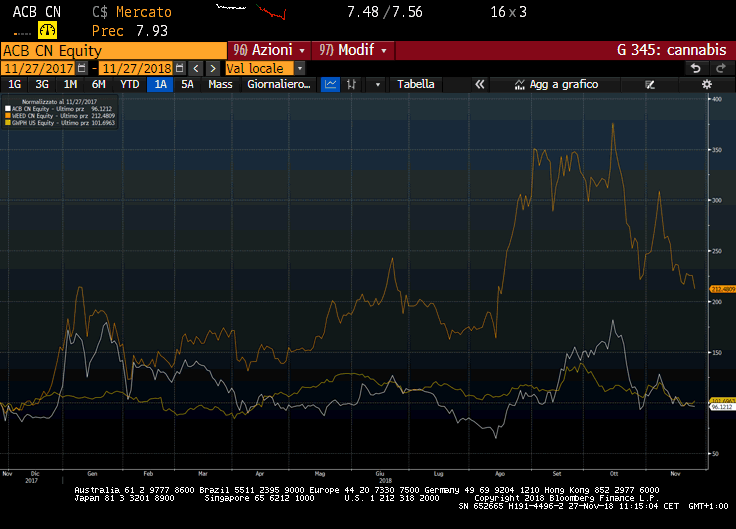The height and width of the screenshot is (529, 736).
Task: Switch to line chart view
Action: [330, 84]
